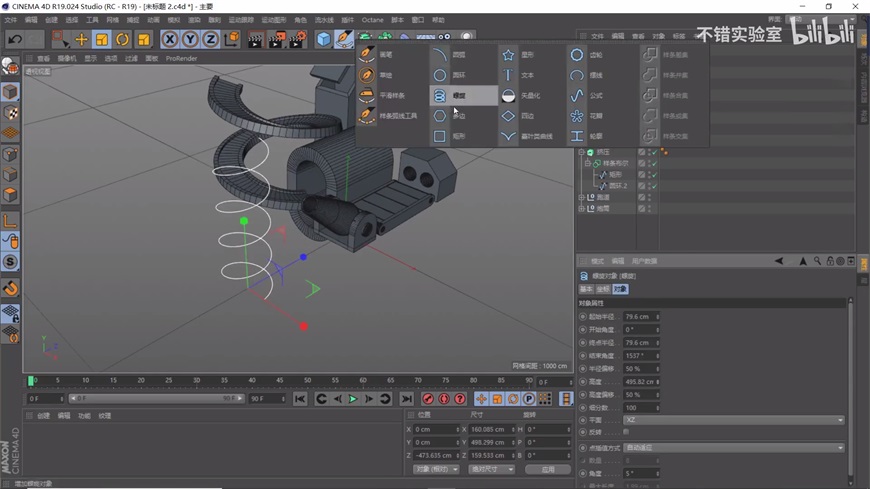Image resolution: width=870 pixels, height=489 pixels.
Task: Toggle the 反转 (Reverse) checkbox
Action: (627, 432)
